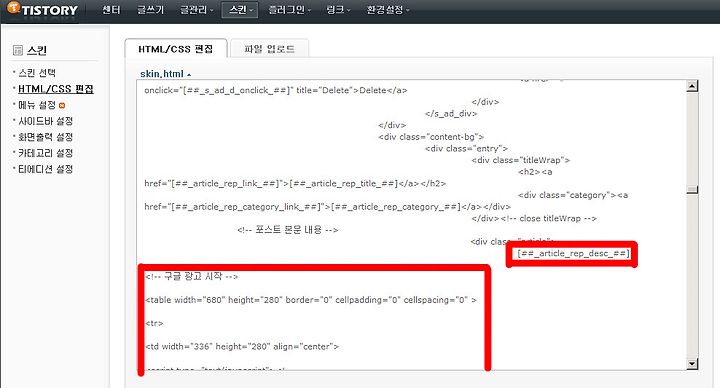Click the div class="content-bg" line

431,137
